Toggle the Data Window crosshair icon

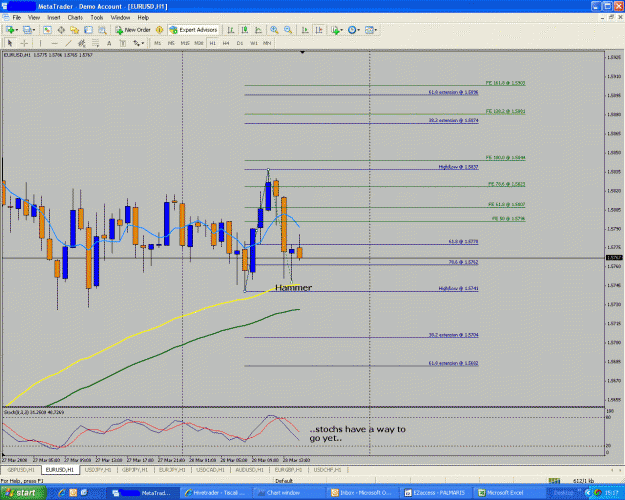tap(61, 30)
